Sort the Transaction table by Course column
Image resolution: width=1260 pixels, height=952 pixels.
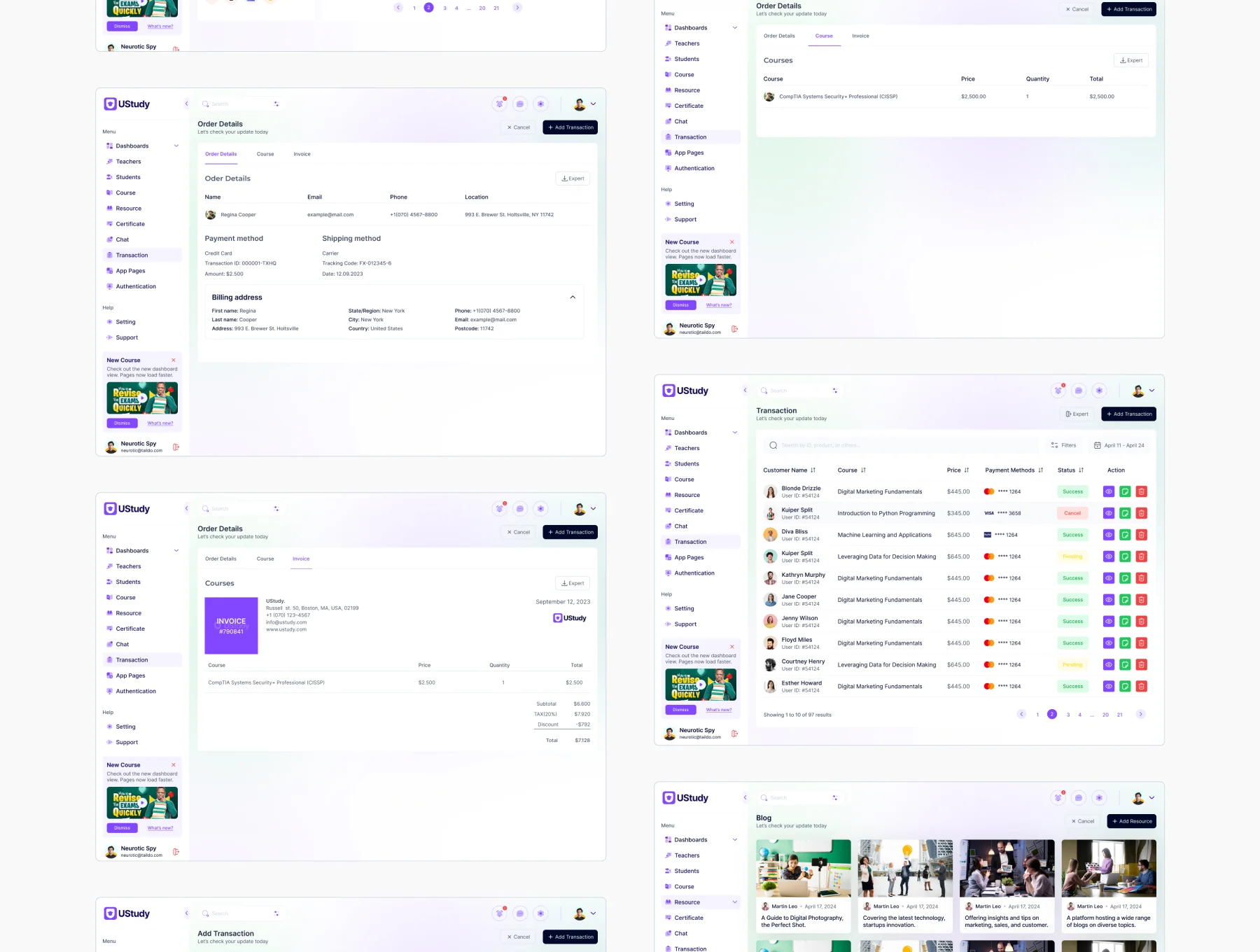click(x=863, y=470)
